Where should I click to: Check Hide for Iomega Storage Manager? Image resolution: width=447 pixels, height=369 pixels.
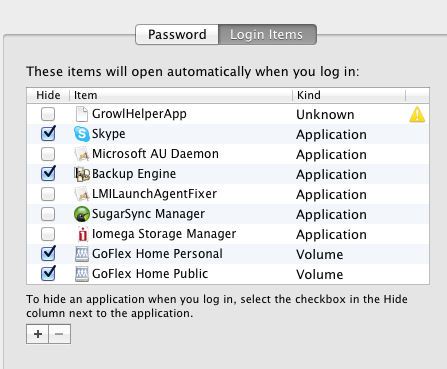pyautogui.click(x=48, y=234)
